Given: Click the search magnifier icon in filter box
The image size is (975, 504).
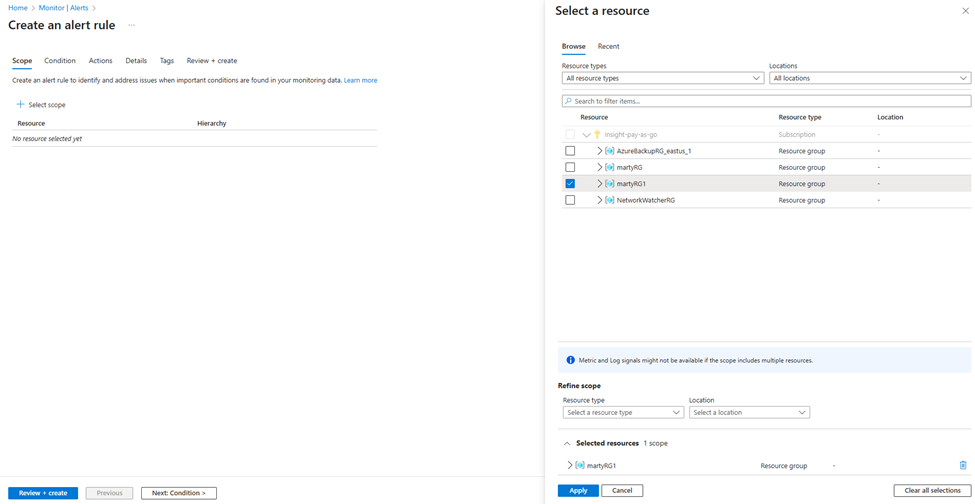Looking at the screenshot, I should coord(568,101).
